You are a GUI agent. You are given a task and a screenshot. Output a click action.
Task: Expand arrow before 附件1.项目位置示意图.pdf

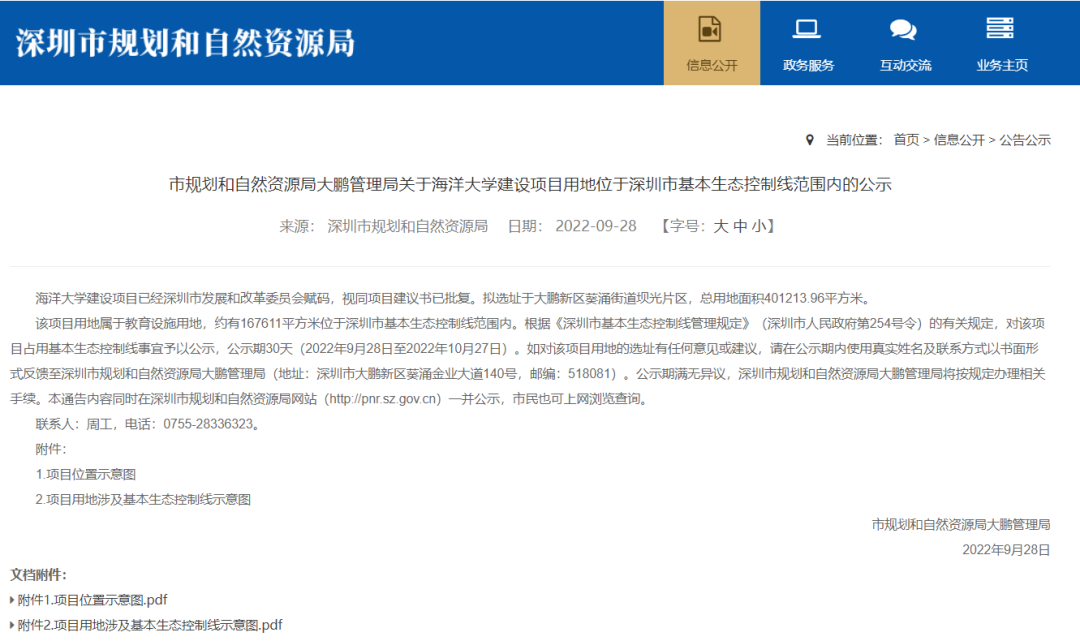pos(12,600)
